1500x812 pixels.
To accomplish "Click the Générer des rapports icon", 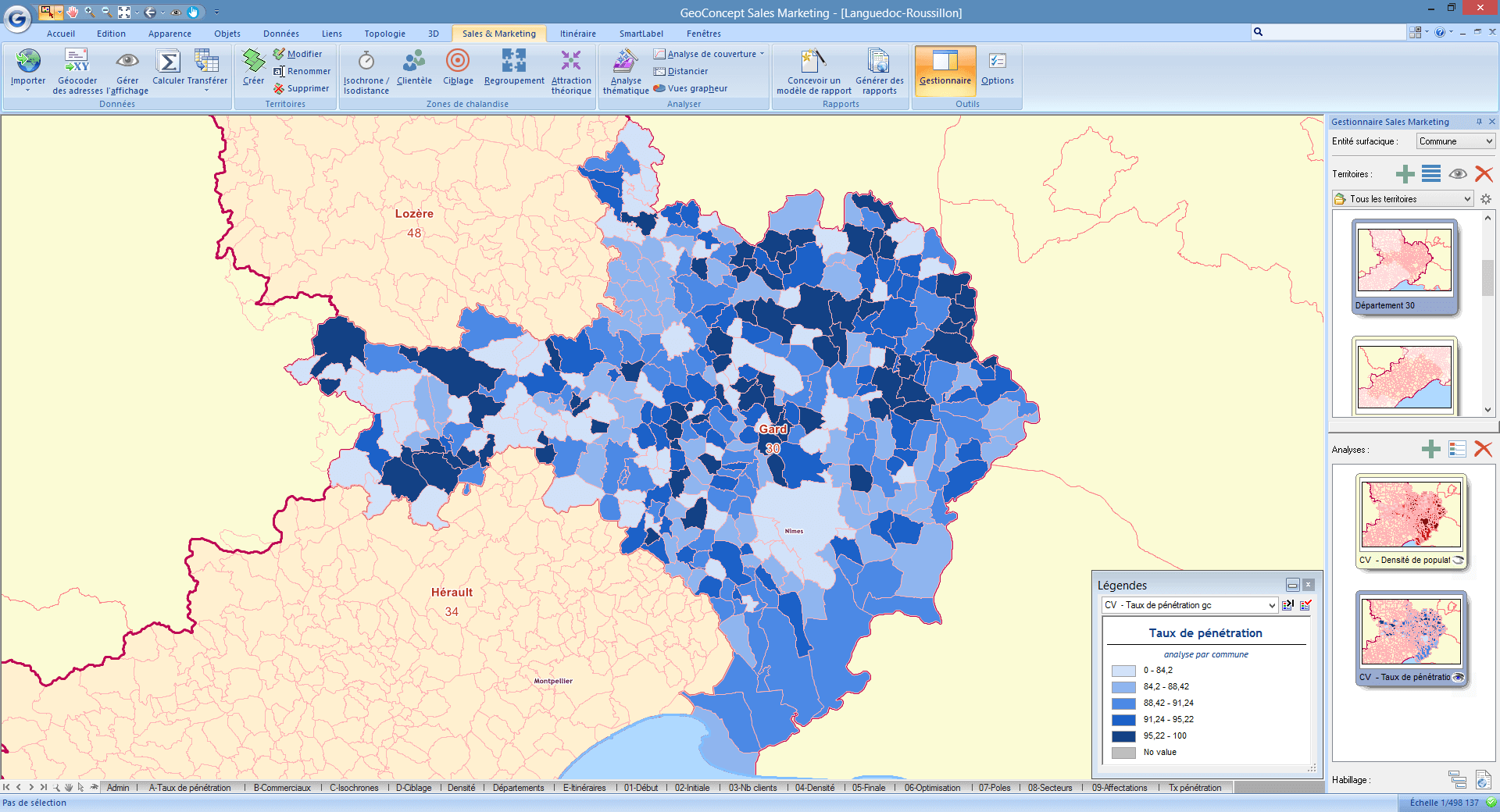I will click(879, 62).
